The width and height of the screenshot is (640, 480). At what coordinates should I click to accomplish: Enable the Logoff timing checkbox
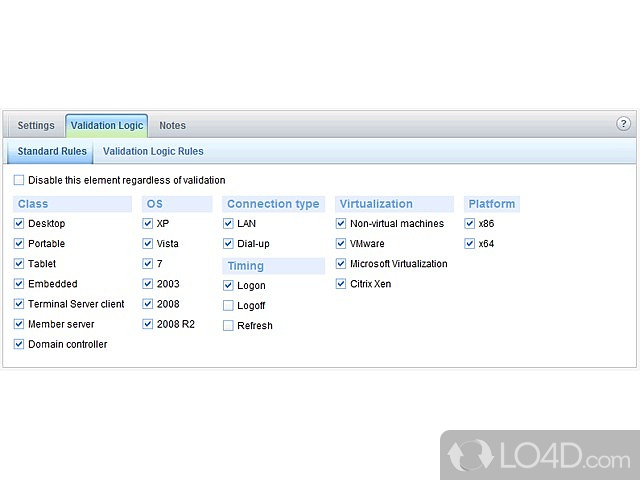point(228,305)
